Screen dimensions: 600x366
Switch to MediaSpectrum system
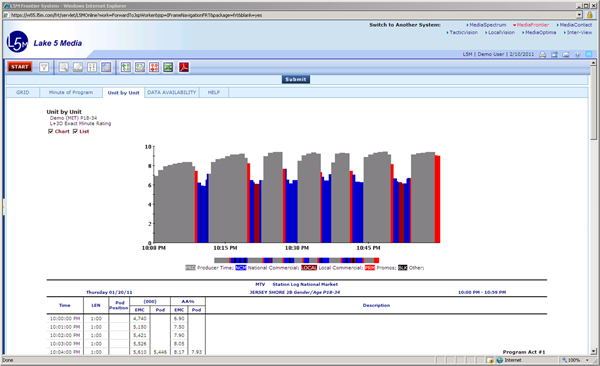[x=488, y=25]
